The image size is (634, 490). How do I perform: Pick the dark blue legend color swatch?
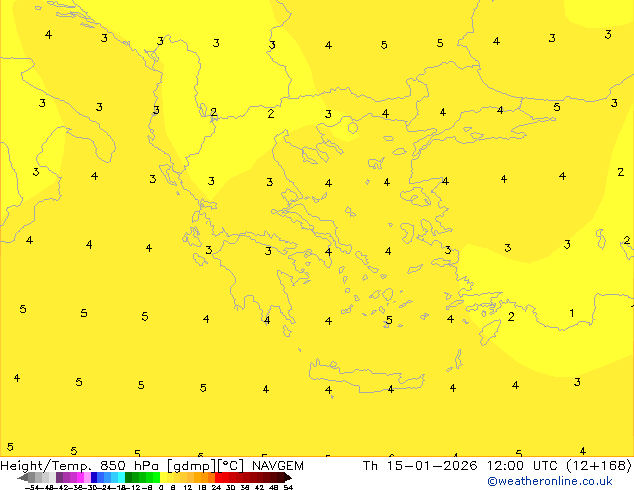(94, 477)
